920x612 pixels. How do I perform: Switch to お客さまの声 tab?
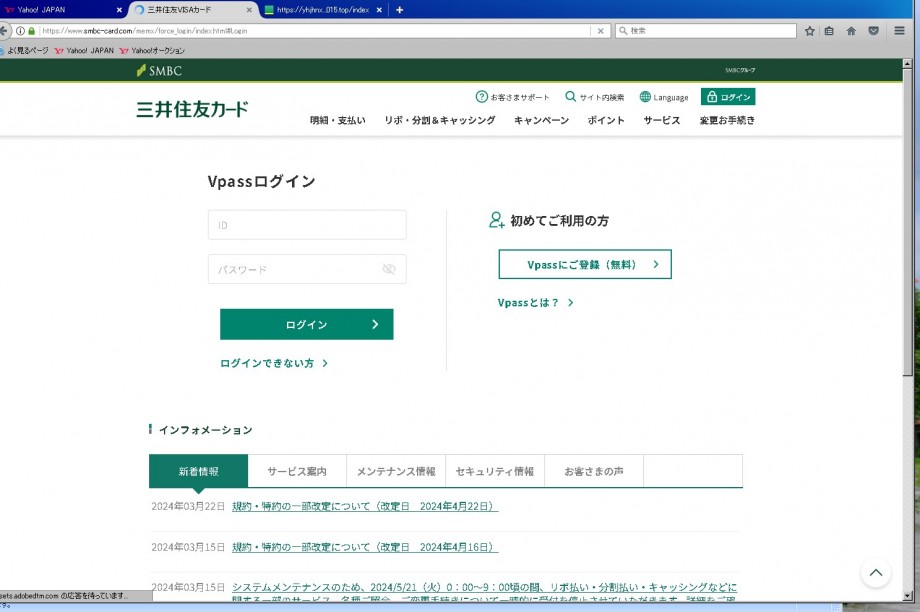[x=594, y=471]
